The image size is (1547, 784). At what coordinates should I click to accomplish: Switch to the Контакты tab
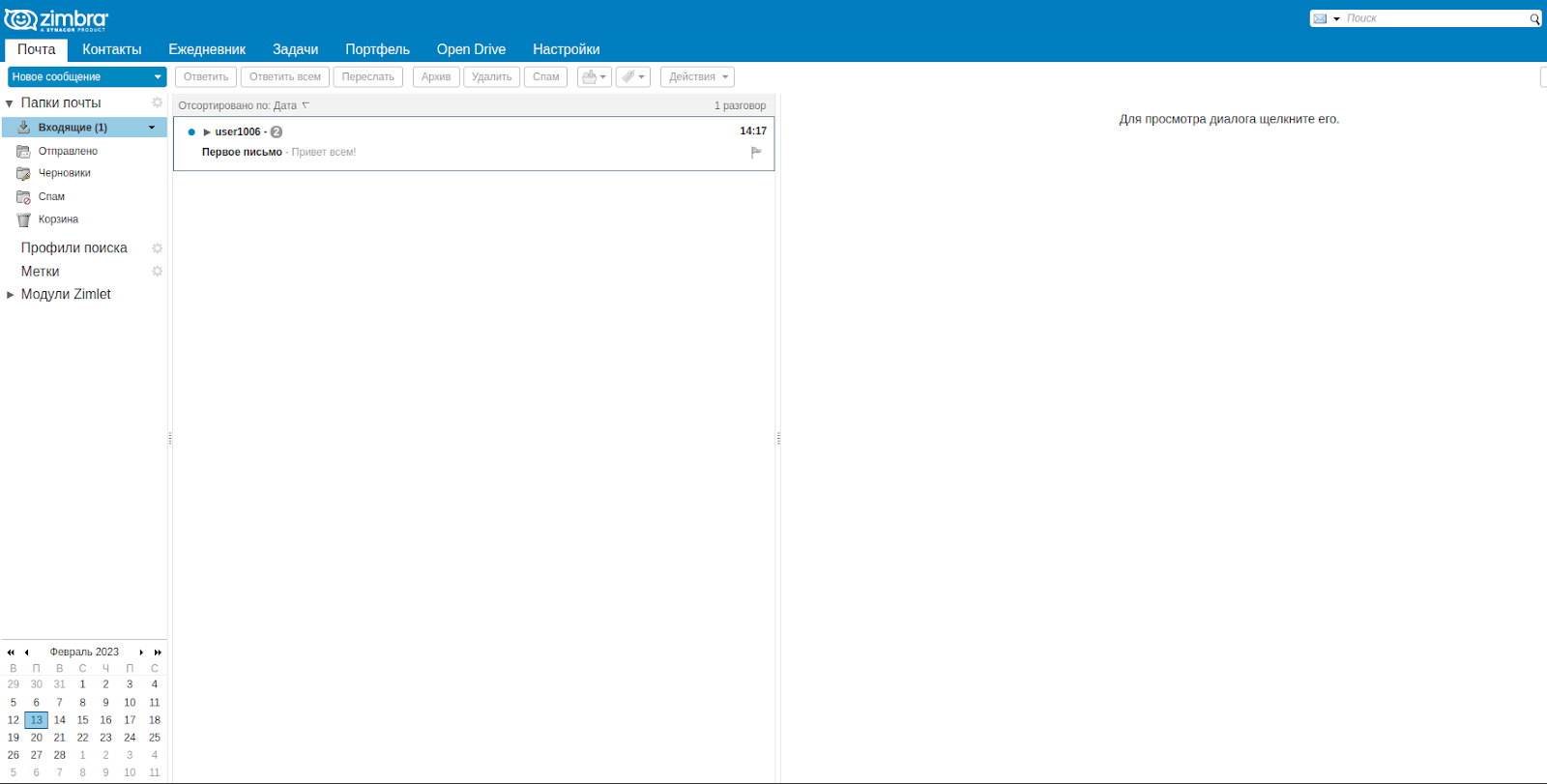pos(111,49)
